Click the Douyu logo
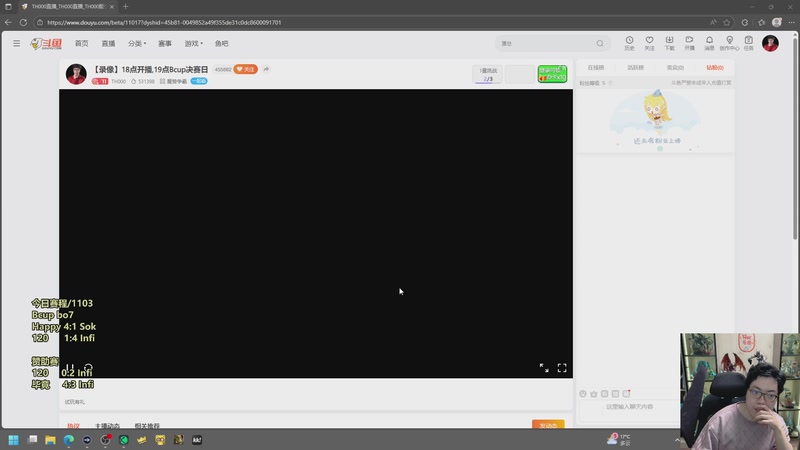This screenshot has height=450, width=800. click(46, 44)
